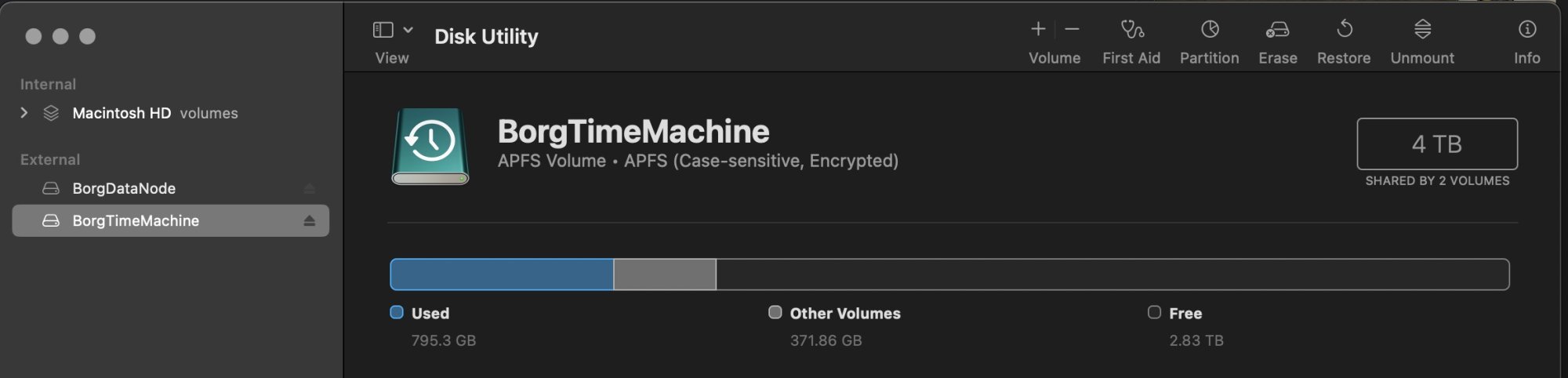Click the Time Machine drive thumbnail
The height and width of the screenshot is (378, 1568).
click(430, 147)
